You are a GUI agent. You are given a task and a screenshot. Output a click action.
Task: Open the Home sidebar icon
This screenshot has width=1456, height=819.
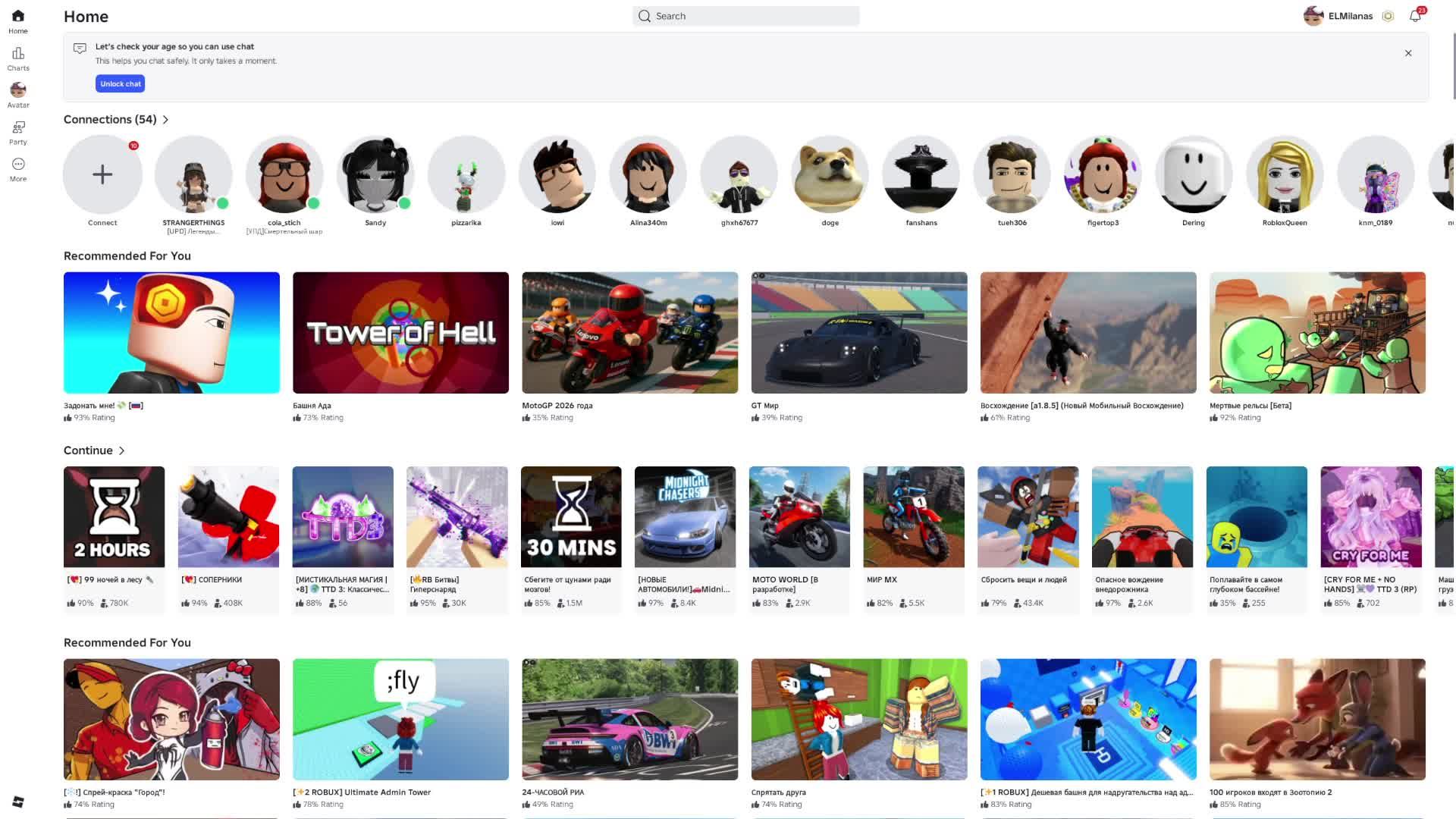tap(18, 21)
